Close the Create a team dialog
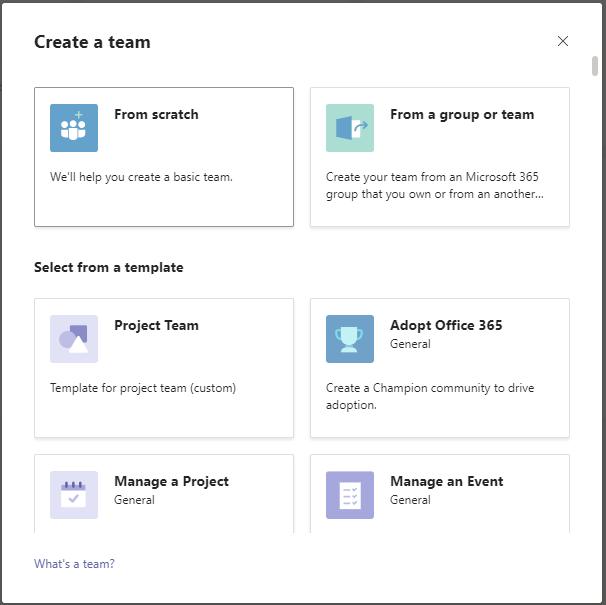The height and width of the screenshot is (605, 606). pyautogui.click(x=563, y=41)
